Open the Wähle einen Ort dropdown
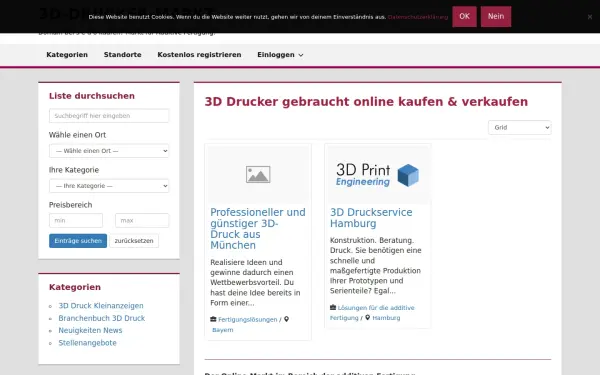 pos(109,151)
